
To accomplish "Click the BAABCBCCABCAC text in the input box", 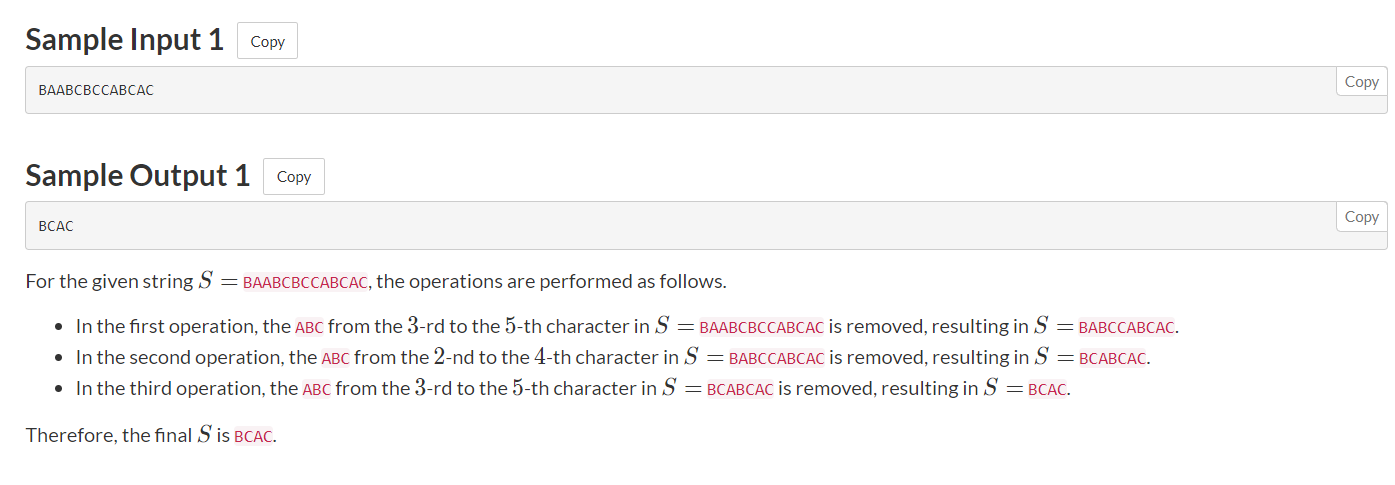I will pos(96,90).
